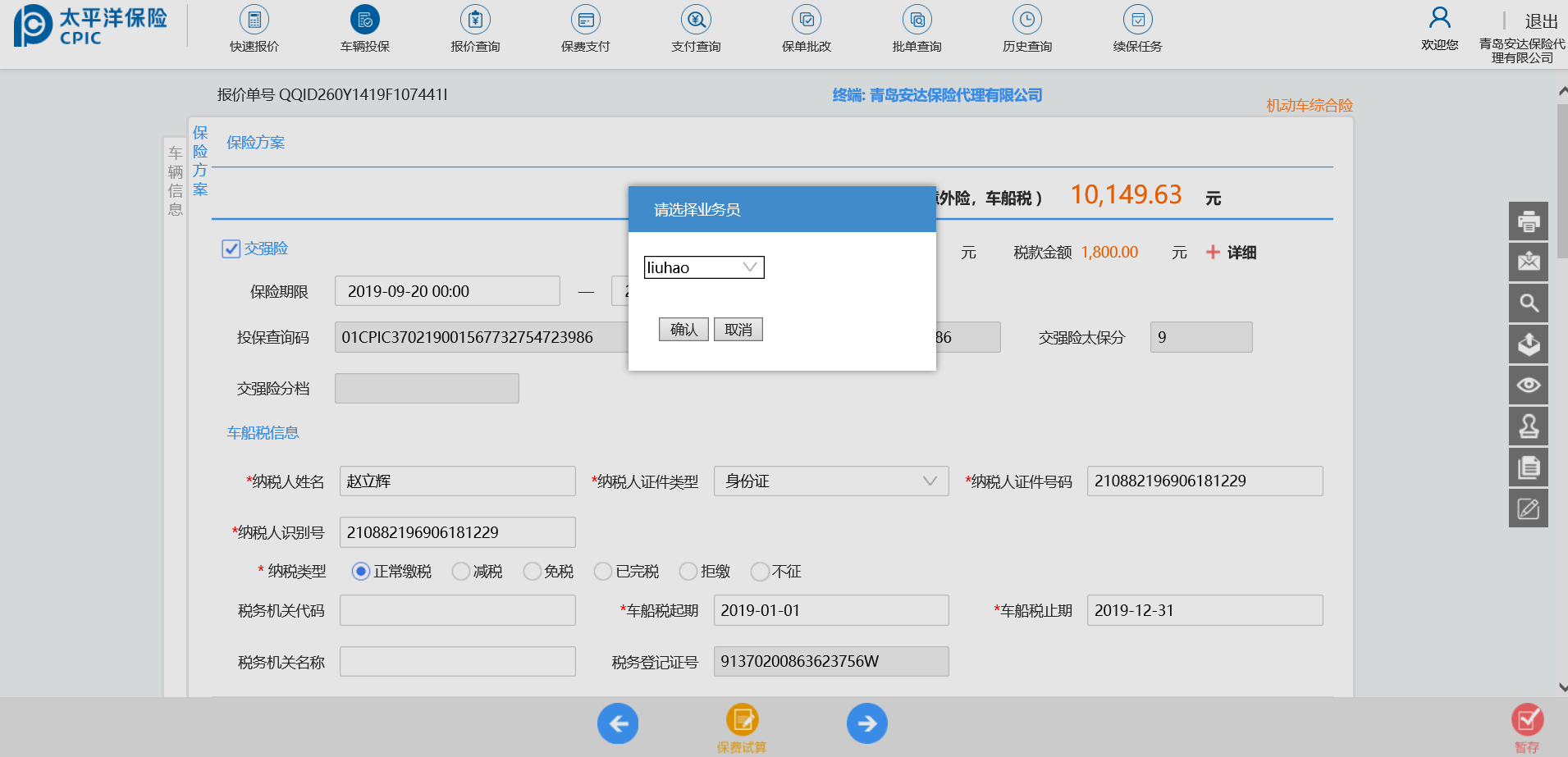Select the 减税 tax type radio button
Image resolution: width=1568 pixels, height=757 pixels.
tap(461, 571)
